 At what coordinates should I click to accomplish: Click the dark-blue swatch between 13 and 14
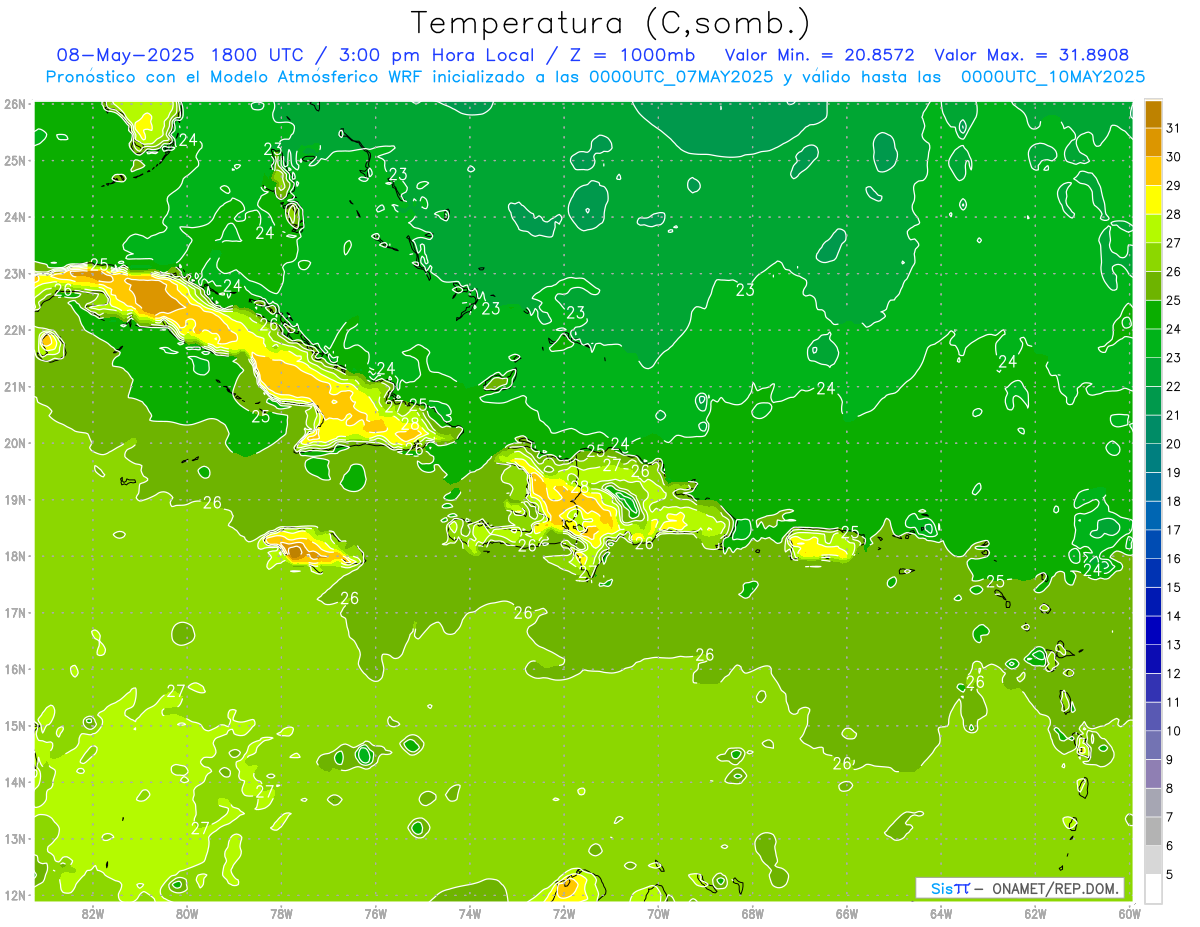1153,630
